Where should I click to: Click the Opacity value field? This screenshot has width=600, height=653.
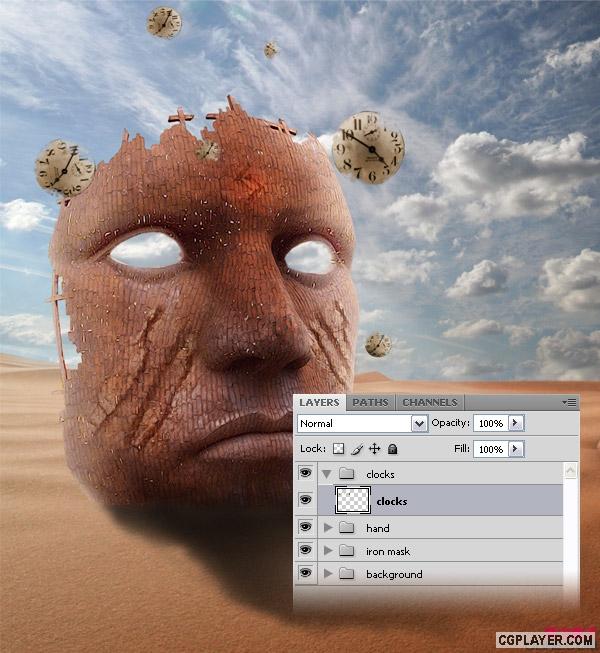(490, 423)
